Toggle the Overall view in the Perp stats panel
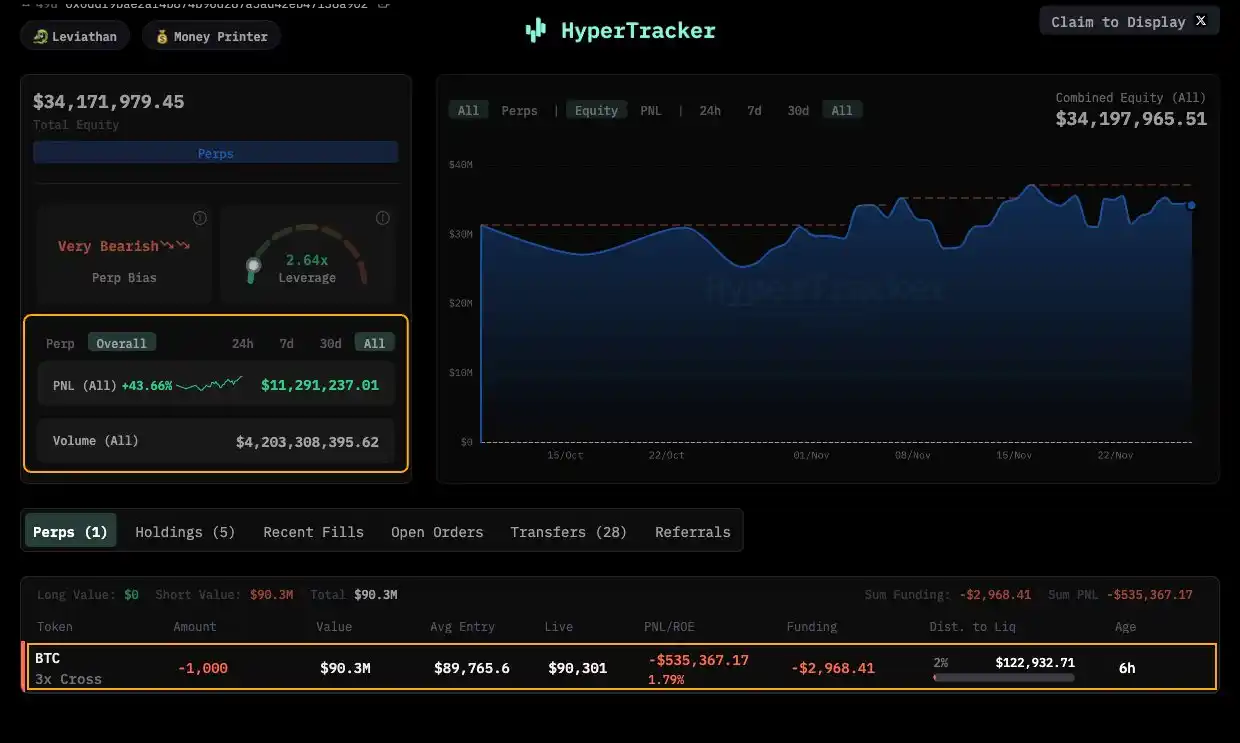 point(121,342)
